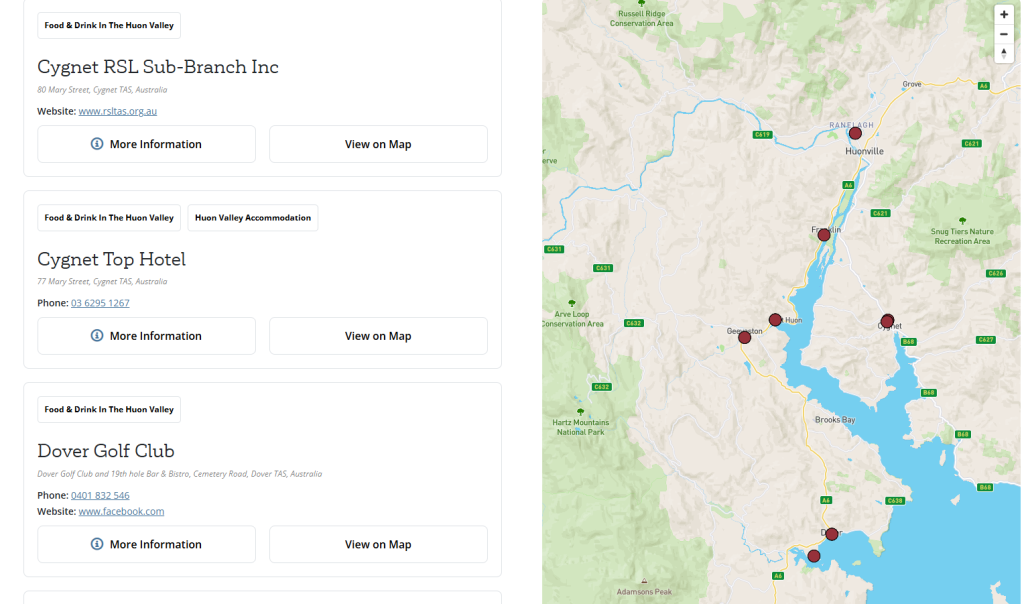Click the map marker at Dover
Image resolution: width=1024 pixels, height=604 pixels.
click(x=831, y=534)
